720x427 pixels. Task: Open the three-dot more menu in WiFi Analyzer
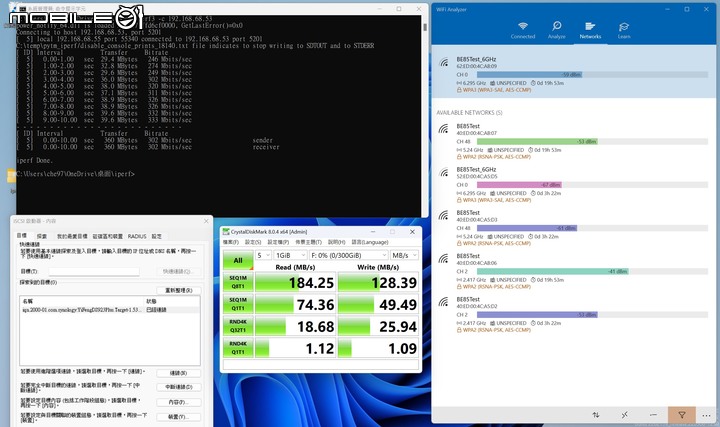pos(706,415)
